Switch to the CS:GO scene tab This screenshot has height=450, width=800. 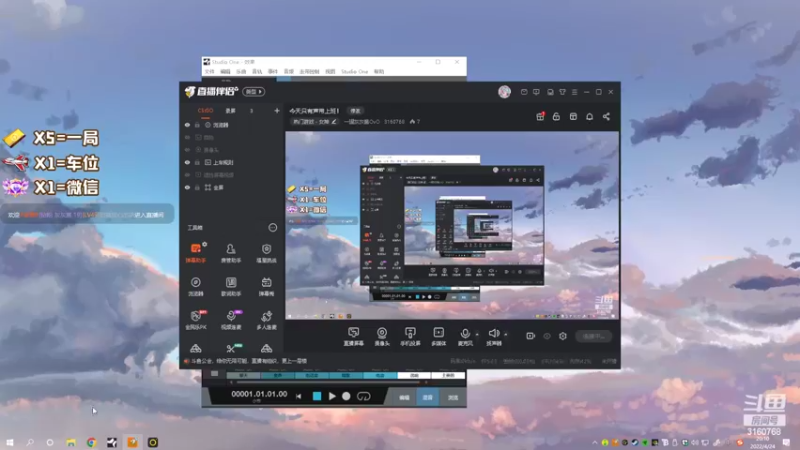[206, 111]
